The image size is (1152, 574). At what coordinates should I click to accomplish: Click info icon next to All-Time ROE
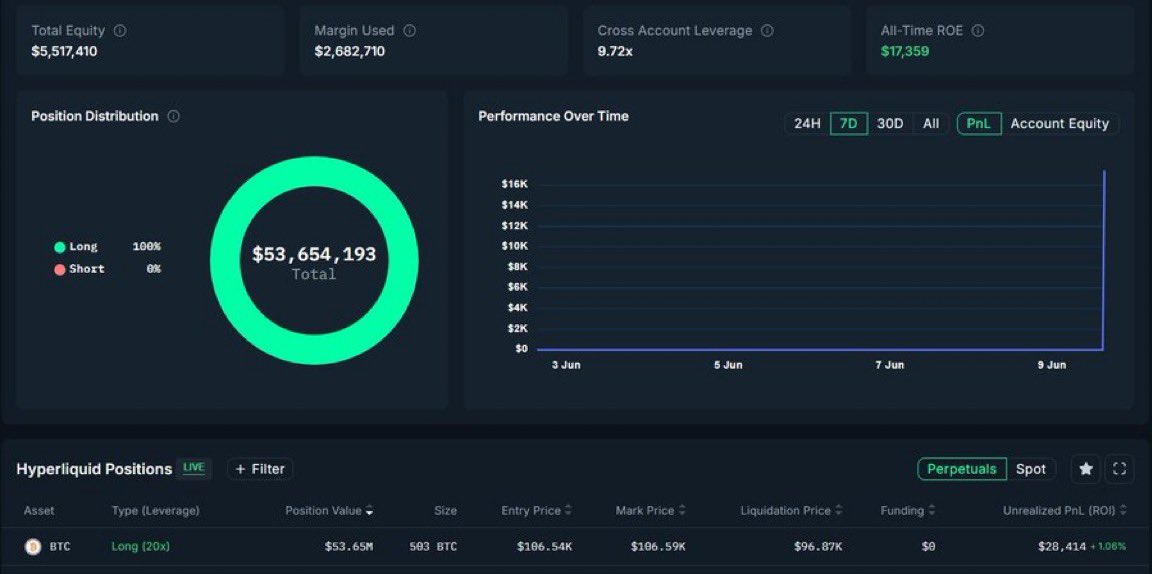pyautogui.click(x=978, y=31)
